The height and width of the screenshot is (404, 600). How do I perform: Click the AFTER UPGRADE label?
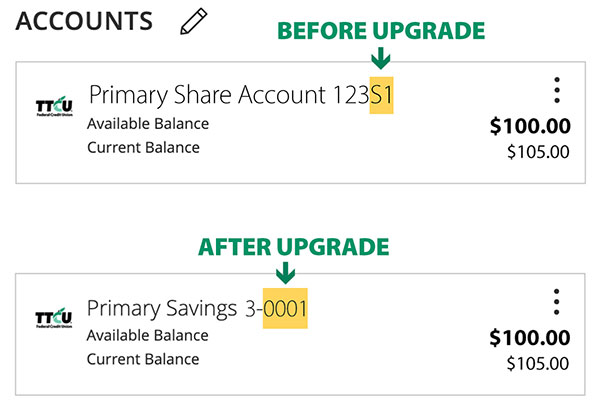coord(293,247)
